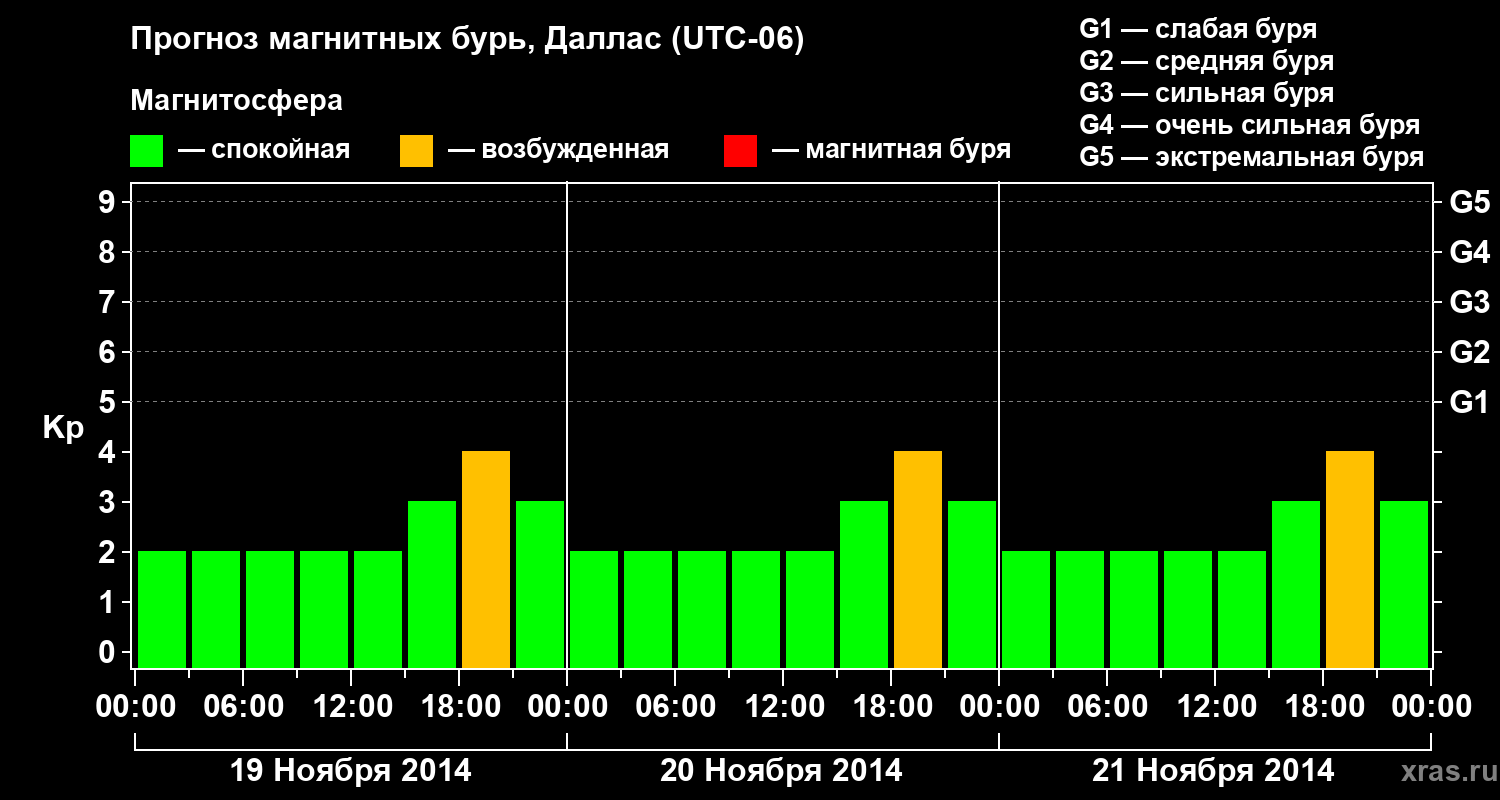This screenshot has height=800, width=1500.
Task: Click the leftmost '00:00' time label
Action: [x=136, y=707]
